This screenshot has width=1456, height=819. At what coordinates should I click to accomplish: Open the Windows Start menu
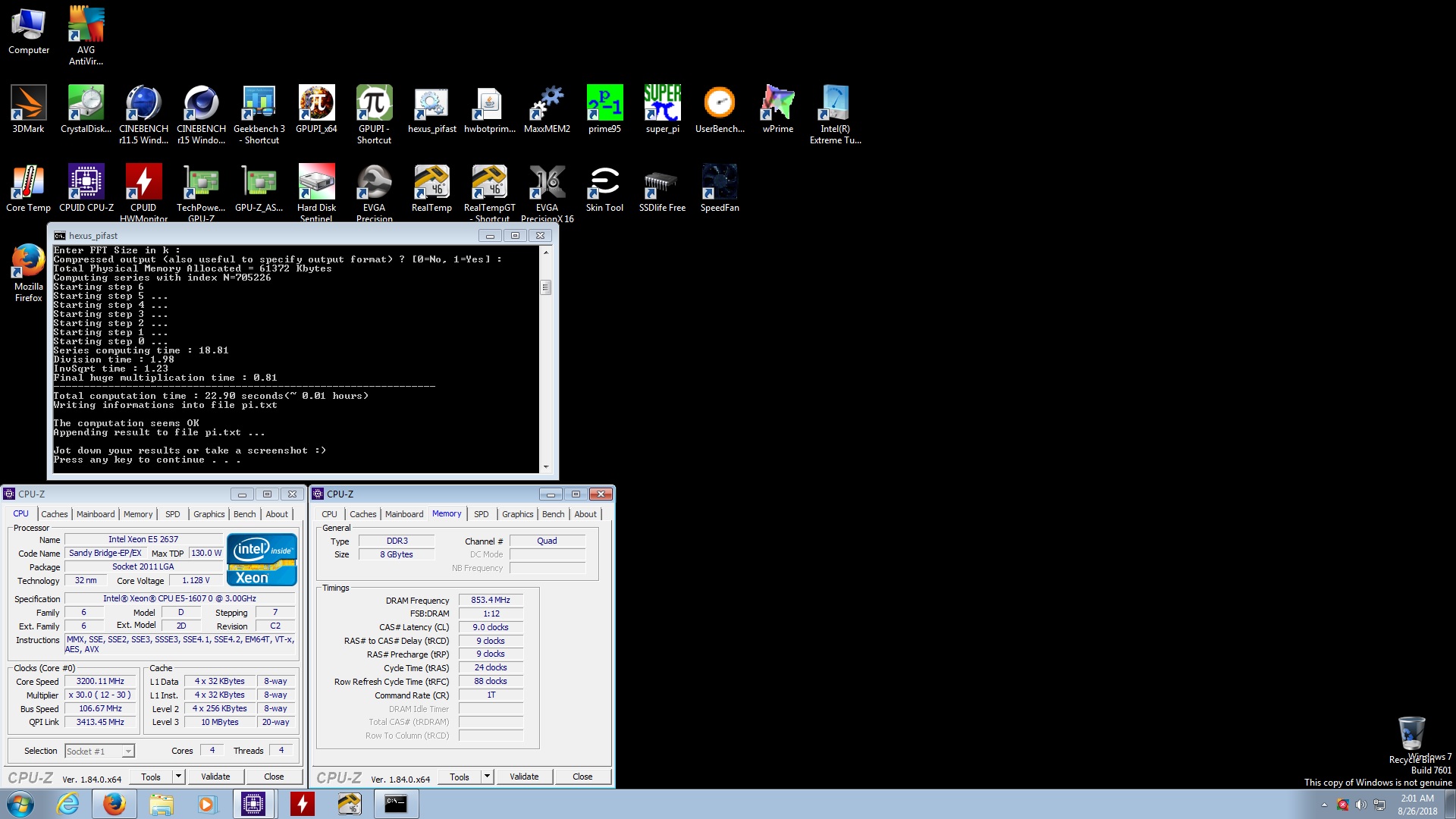(20, 804)
